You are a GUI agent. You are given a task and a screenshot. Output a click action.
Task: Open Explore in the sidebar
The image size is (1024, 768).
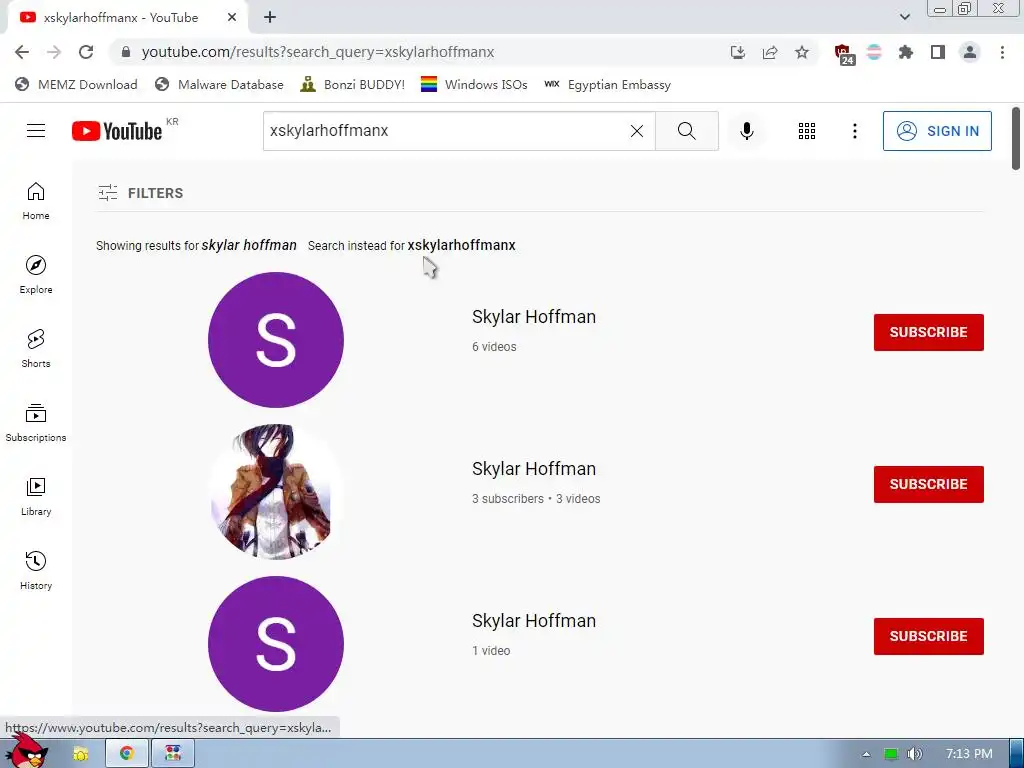tap(36, 274)
